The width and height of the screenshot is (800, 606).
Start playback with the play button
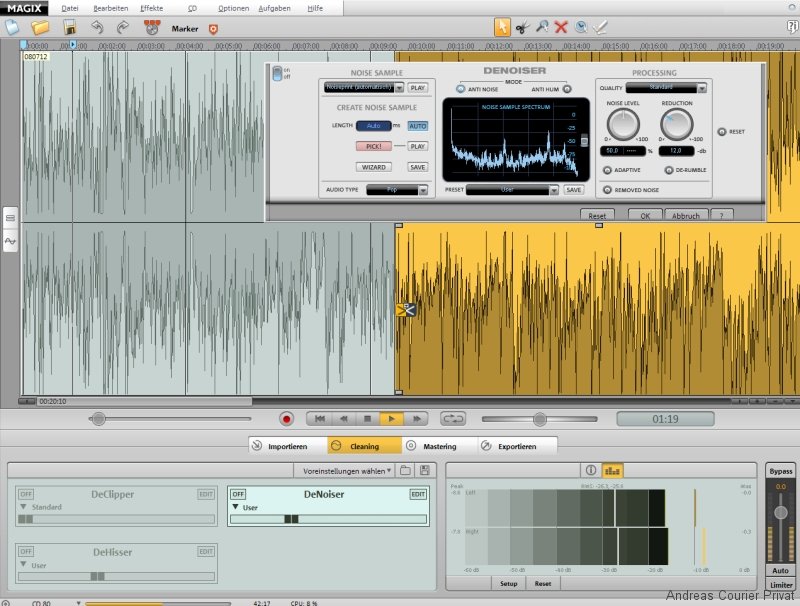(391, 419)
